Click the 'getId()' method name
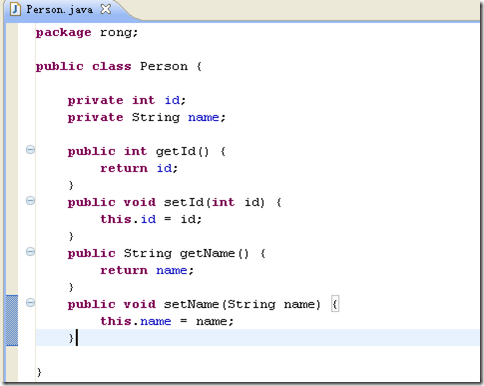This screenshot has width=484, height=386. (182, 151)
